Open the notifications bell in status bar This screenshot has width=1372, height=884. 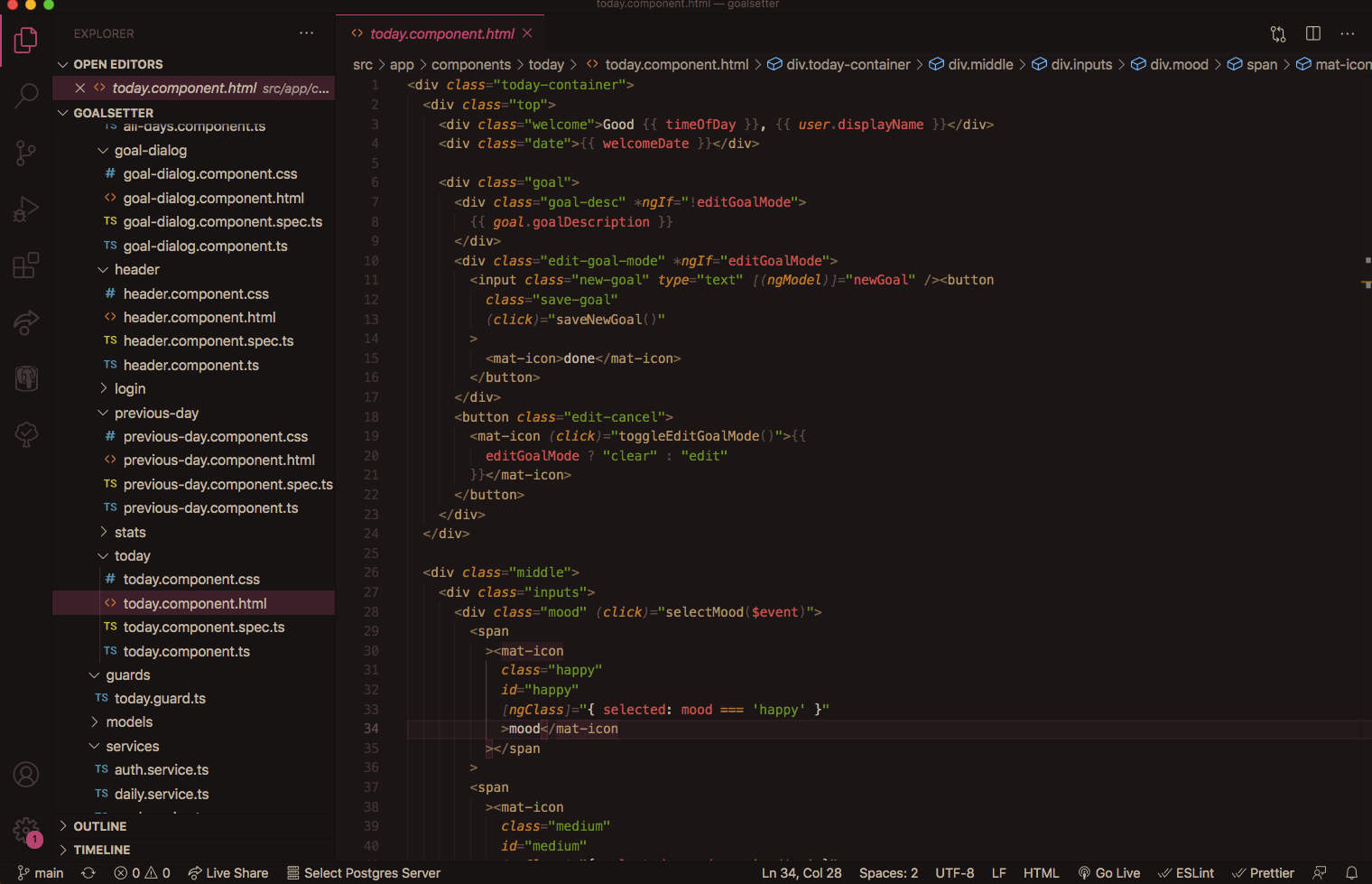click(1351, 873)
